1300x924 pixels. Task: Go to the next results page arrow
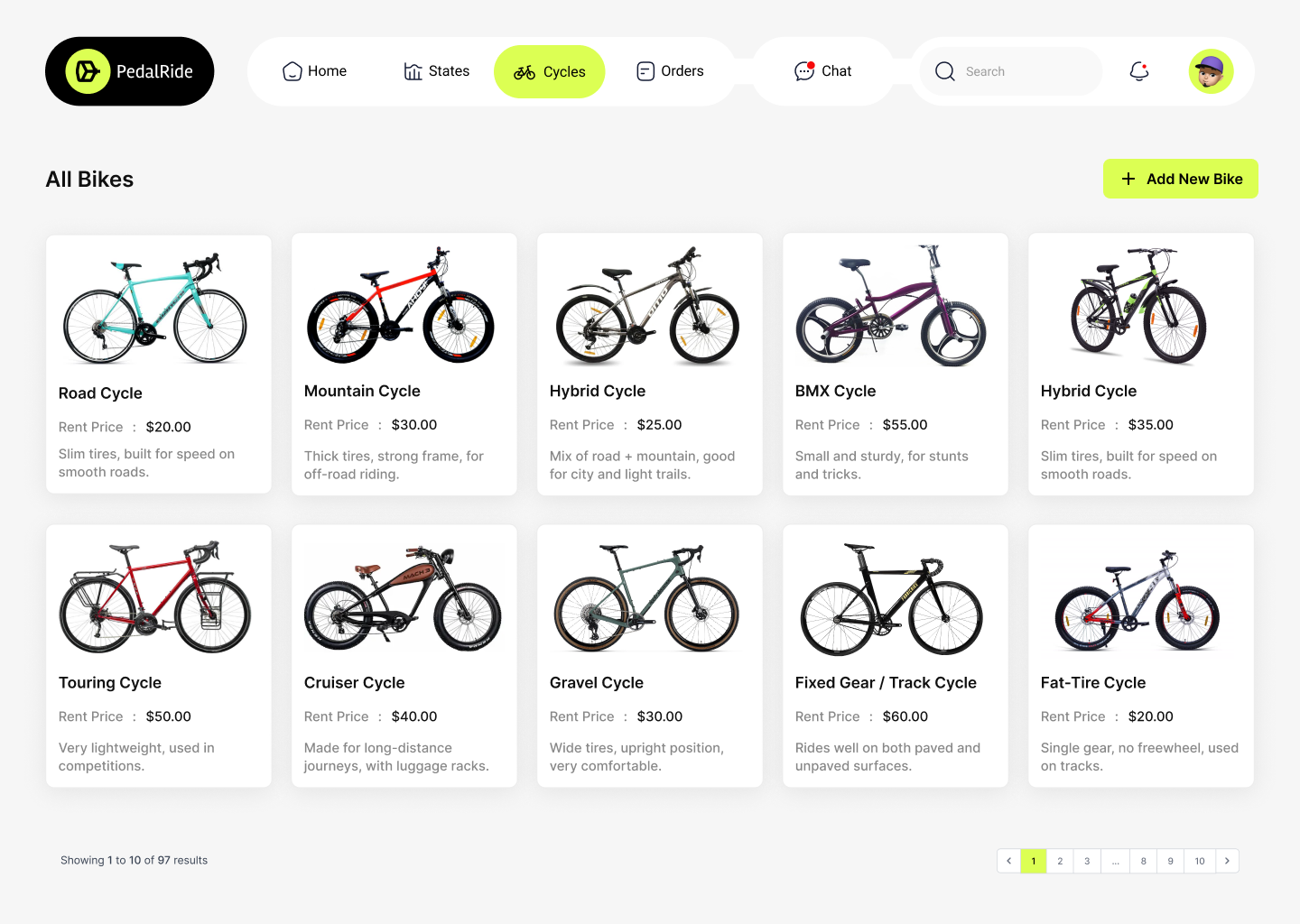pos(1227,861)
